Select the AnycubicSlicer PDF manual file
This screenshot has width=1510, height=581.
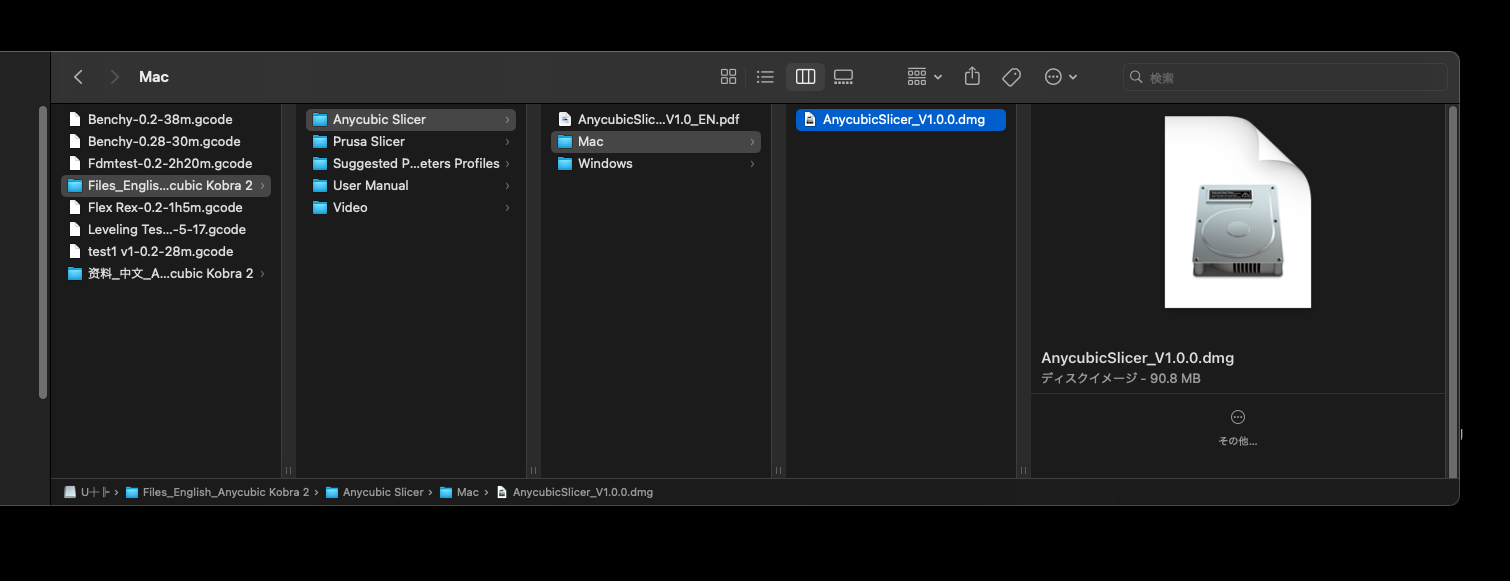pos(658,119)
